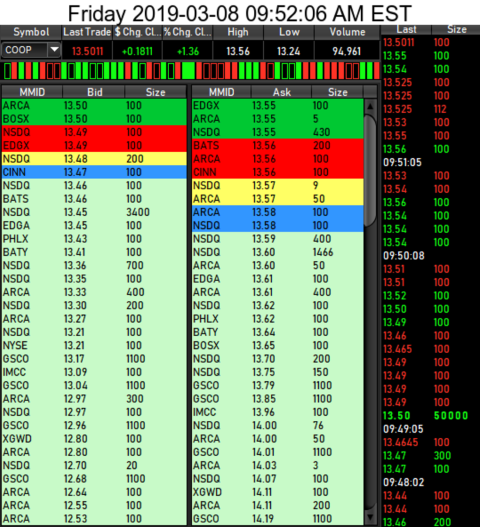Screen dimensions: 480x527
Task: Select the BOSX ask row at 13.65
Action: coord(278,346)
